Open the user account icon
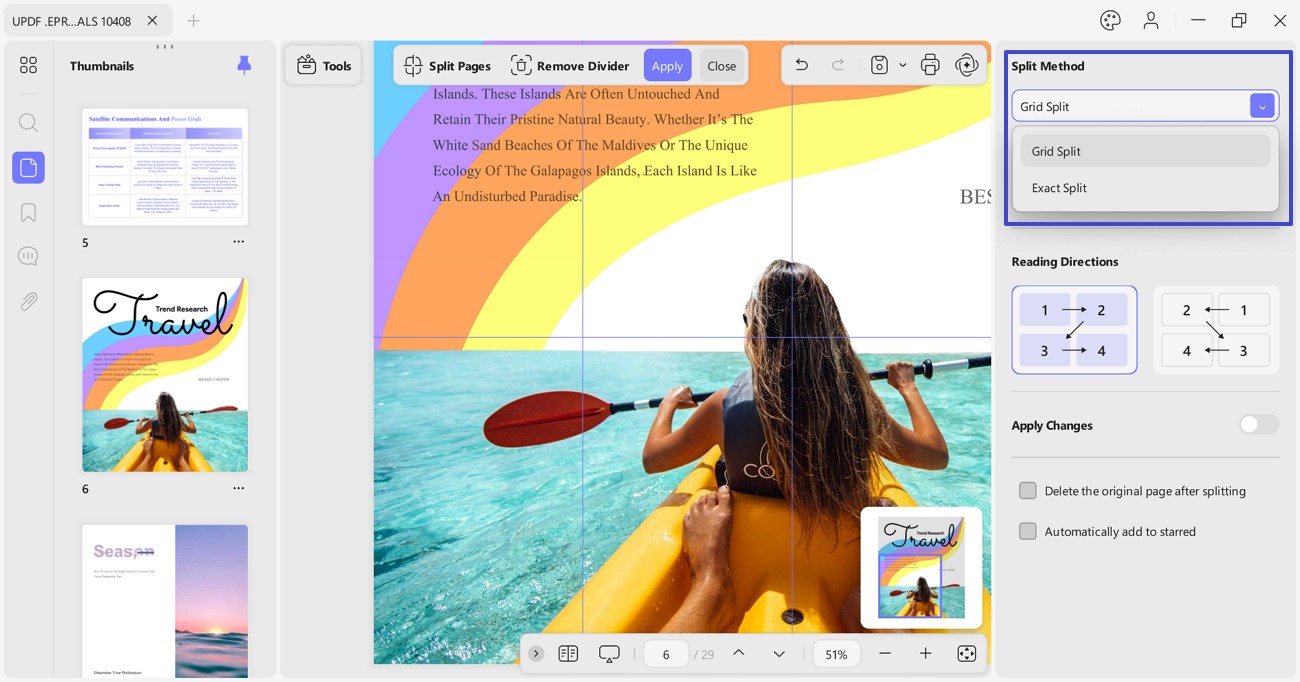Image resolution: width=1300 pixels, height=682 pixels. (x=1151, y=20)
